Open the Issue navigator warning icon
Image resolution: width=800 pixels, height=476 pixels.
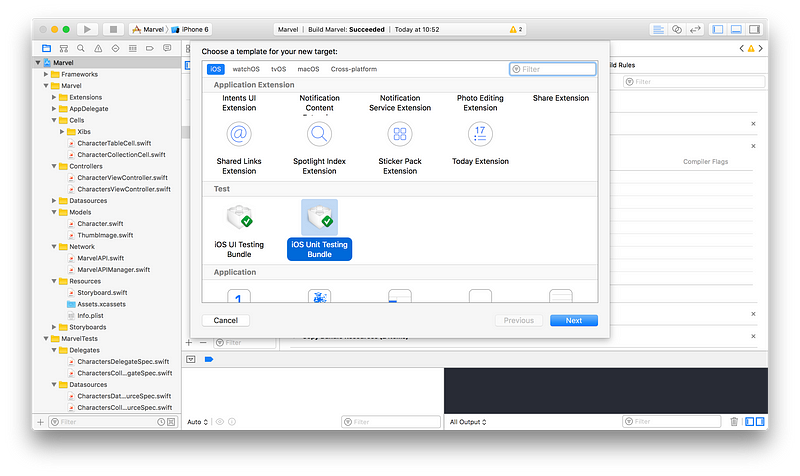tap(98, 48)
